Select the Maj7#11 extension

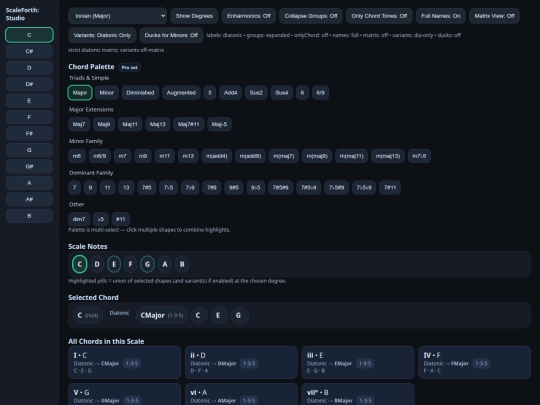click(188, 124)
